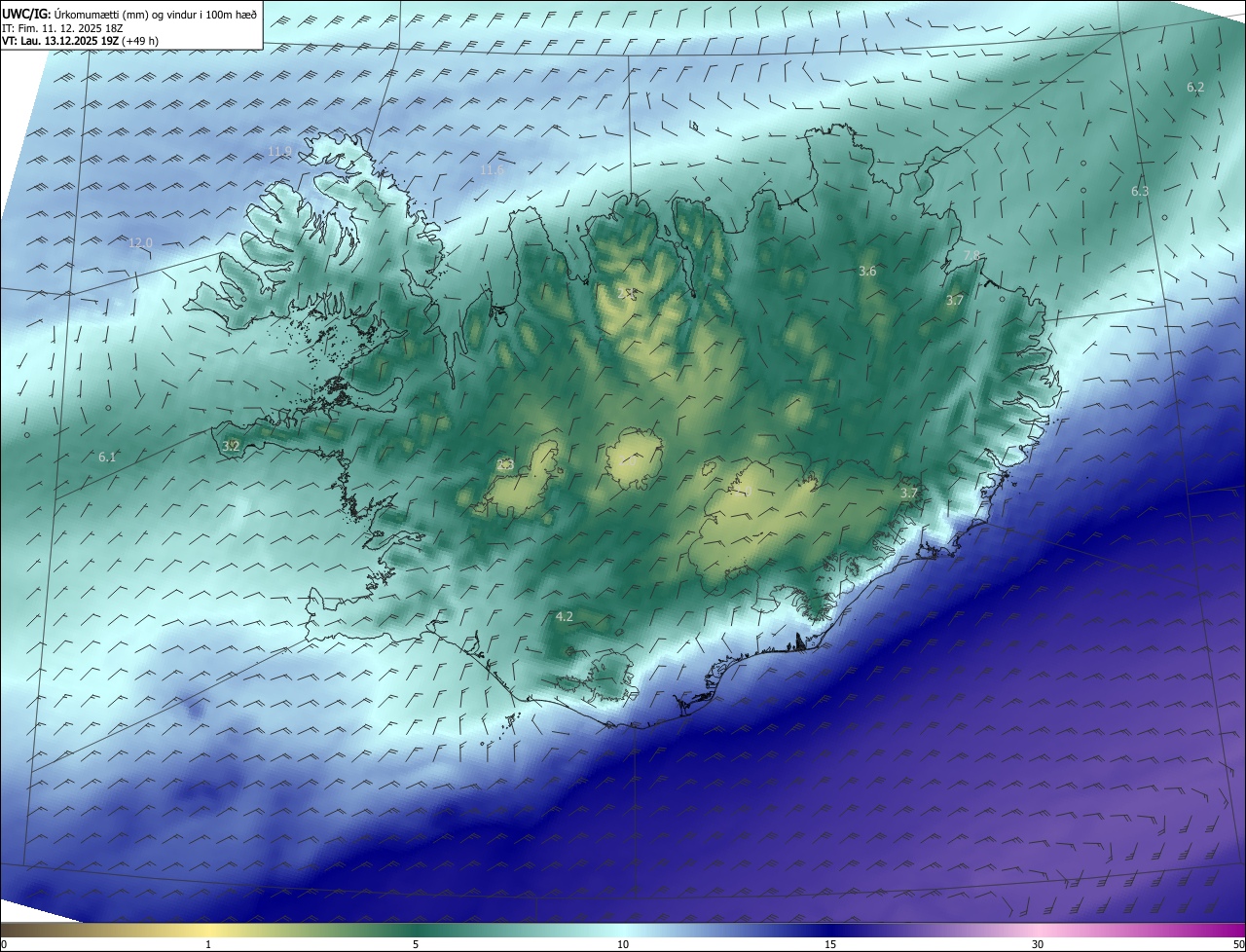Click the 7.8 value label on the map
Image resolution: width=1246 pixels, height=952 pixels.
pyautogui.click(x=971, y=256)
